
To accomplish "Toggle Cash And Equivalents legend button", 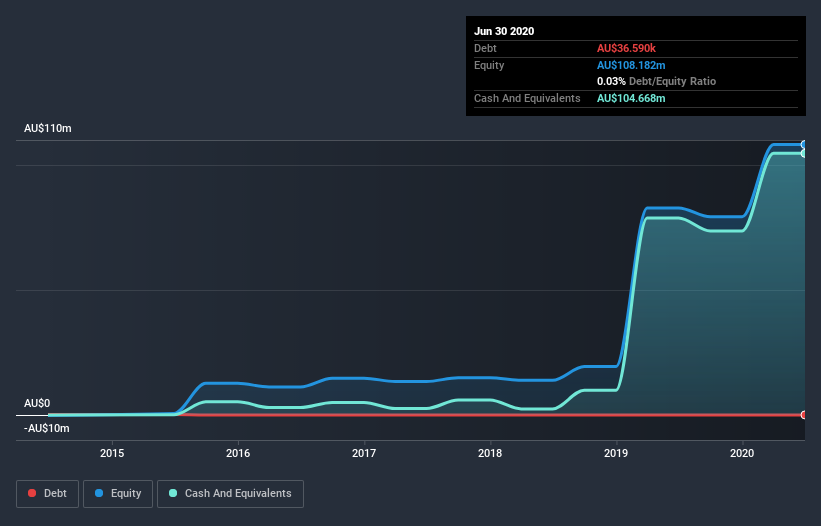I will point(230,494).
